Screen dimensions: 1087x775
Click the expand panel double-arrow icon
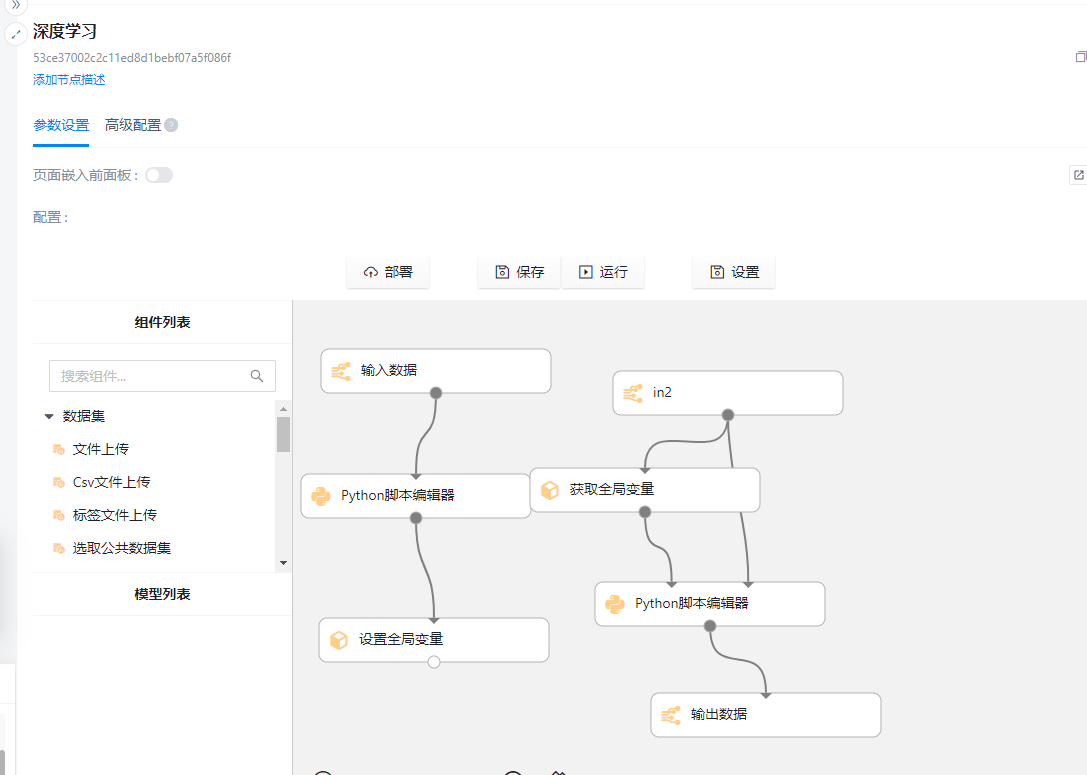[15, 5]
